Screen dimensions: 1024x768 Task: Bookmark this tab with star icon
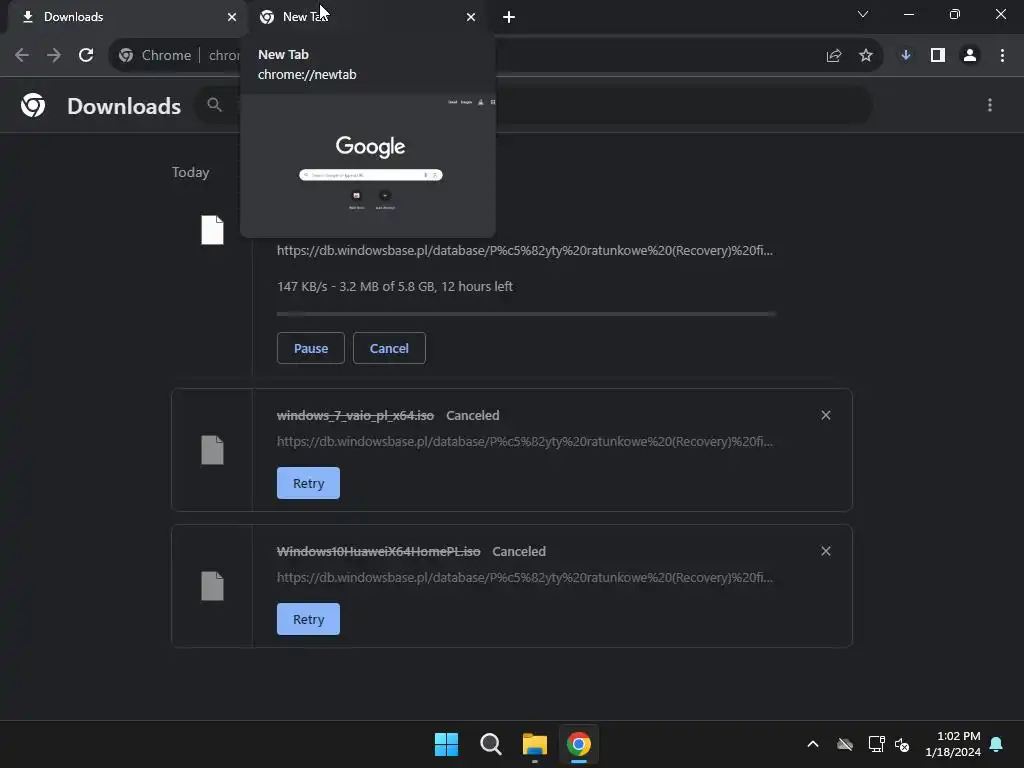click(x=866, y=56)
